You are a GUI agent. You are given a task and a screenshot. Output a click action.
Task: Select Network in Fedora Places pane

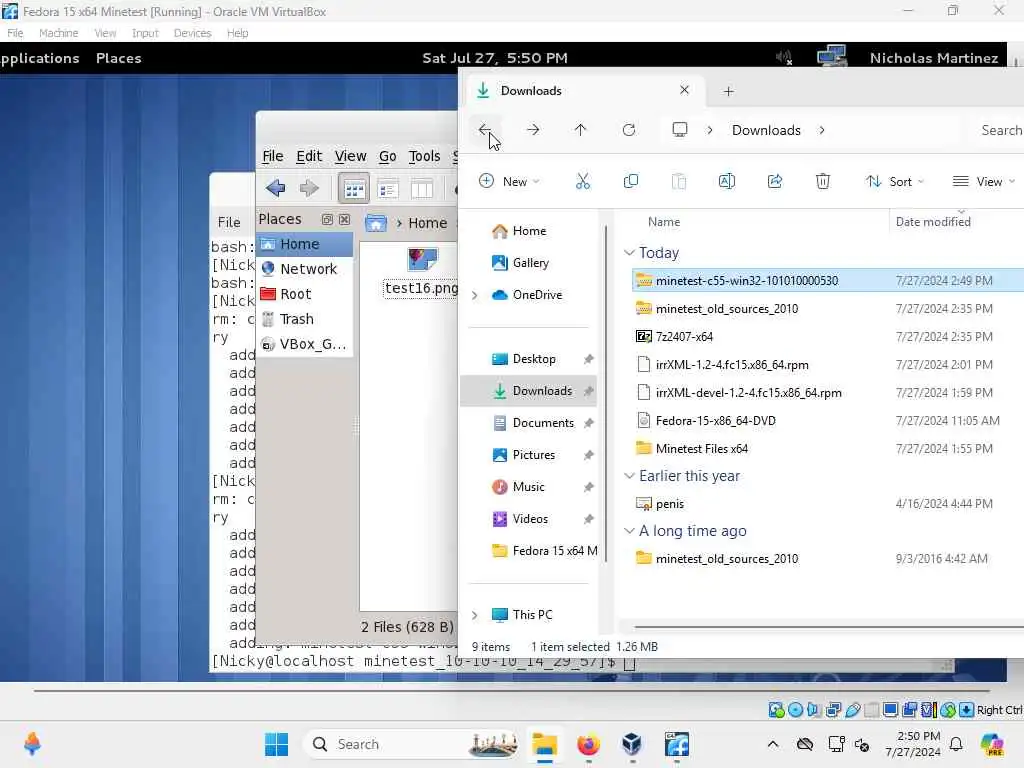click(304, 269)
